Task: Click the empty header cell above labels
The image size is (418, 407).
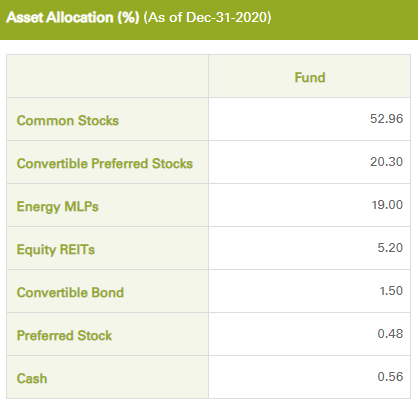Action: [x=107, y=76]
